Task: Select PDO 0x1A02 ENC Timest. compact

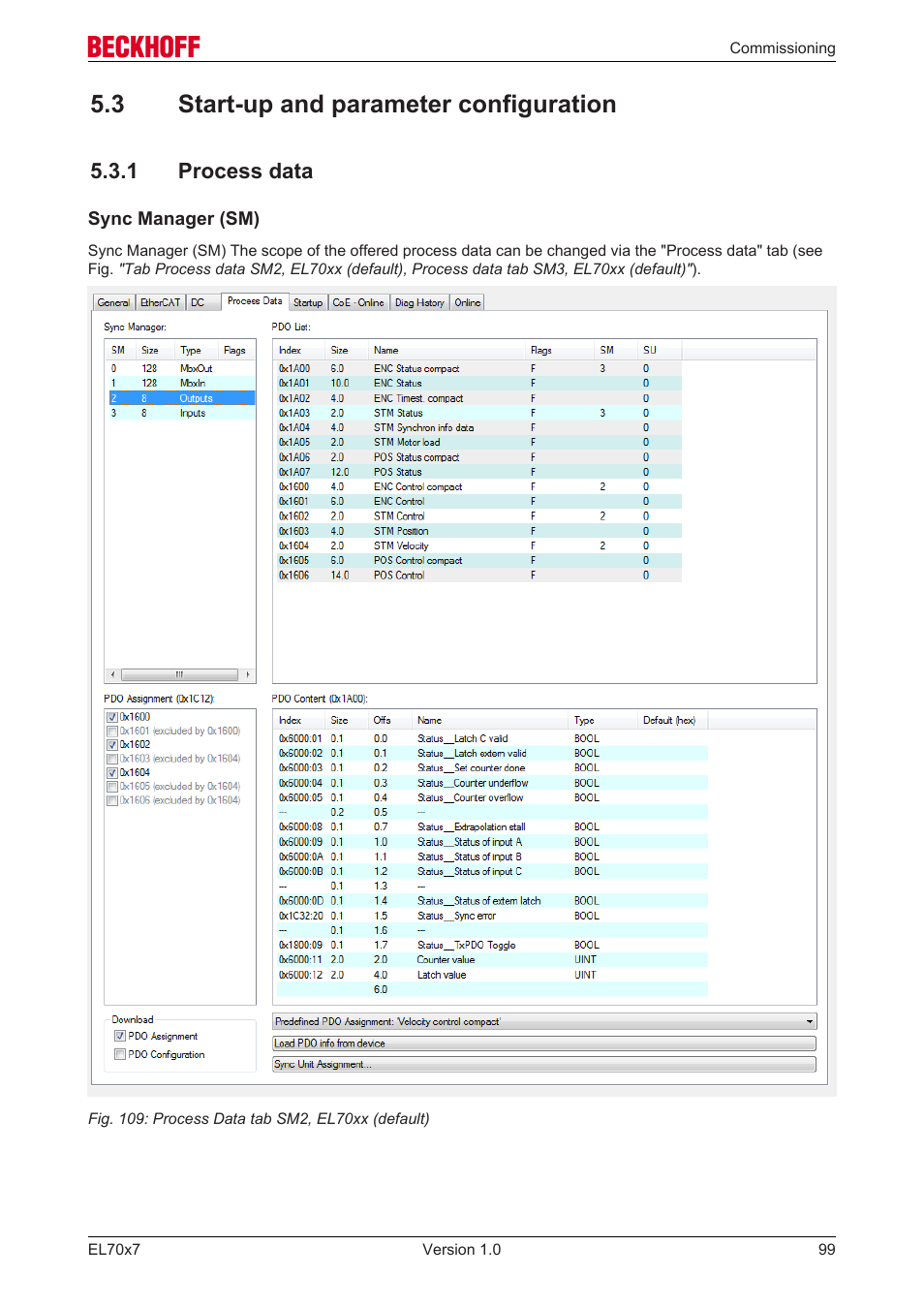Action: click(478, 398)
